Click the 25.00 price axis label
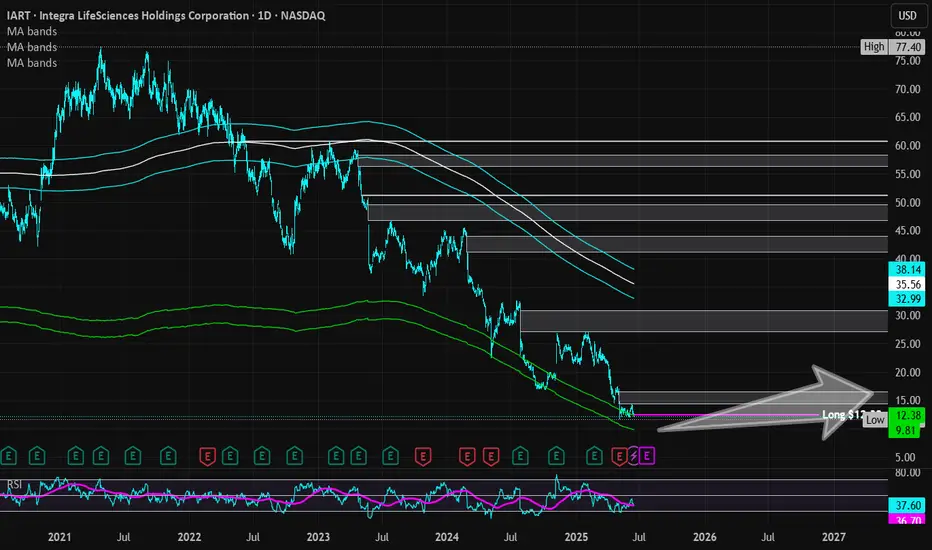The width and height of the screenshot is (932, 550). [x=908, y=344]
